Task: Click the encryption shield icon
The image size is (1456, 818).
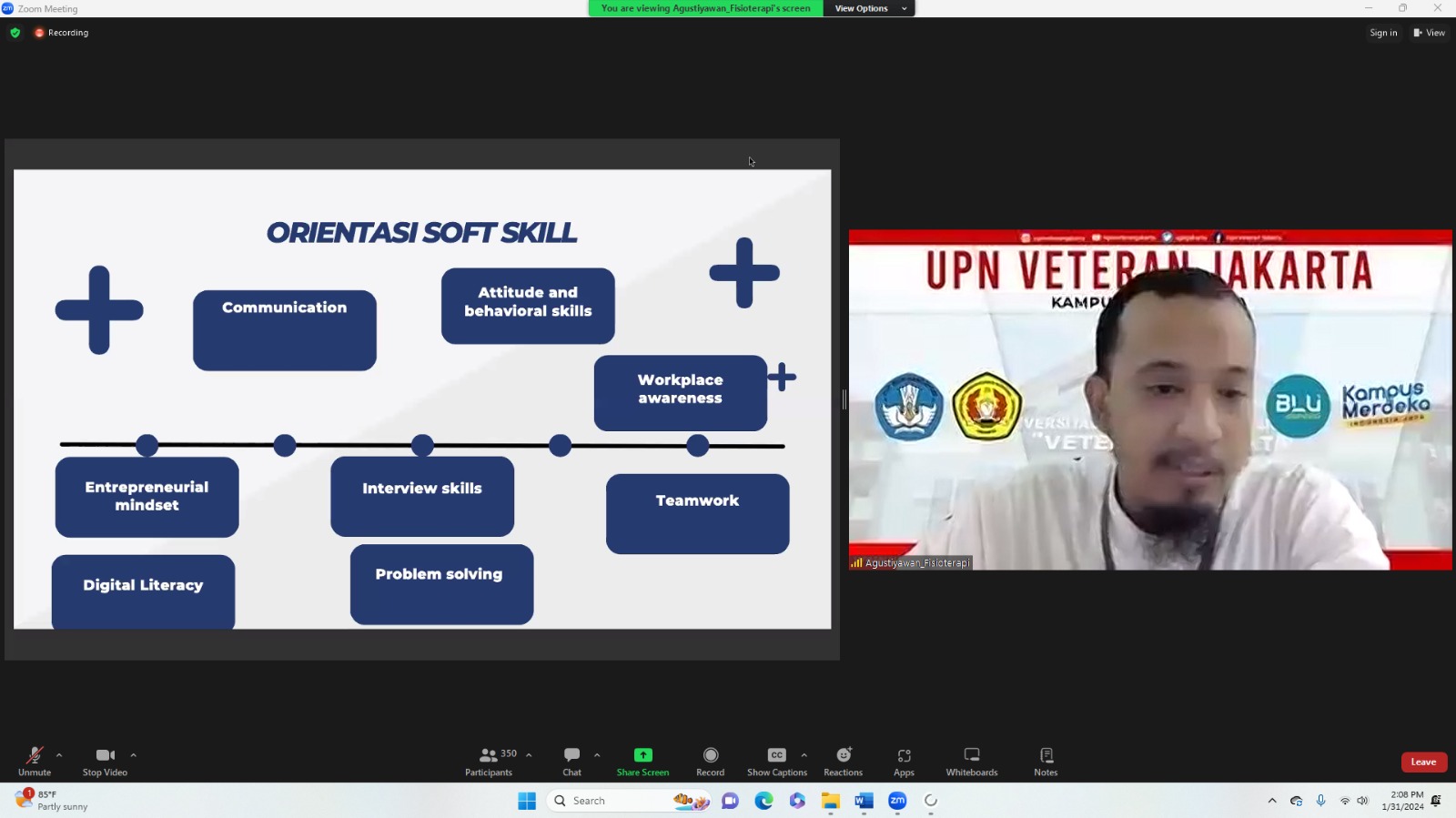Action: [15, 33]
